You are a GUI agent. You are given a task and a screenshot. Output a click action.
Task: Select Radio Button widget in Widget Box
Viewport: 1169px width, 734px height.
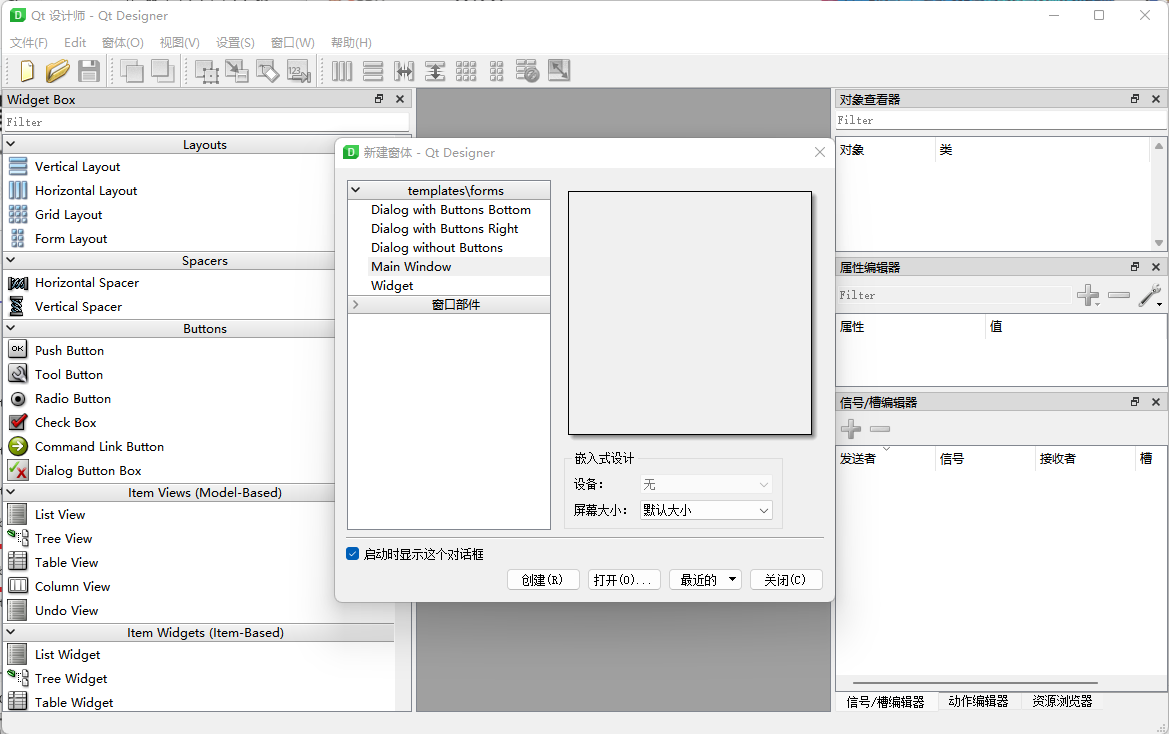(60, 399)
